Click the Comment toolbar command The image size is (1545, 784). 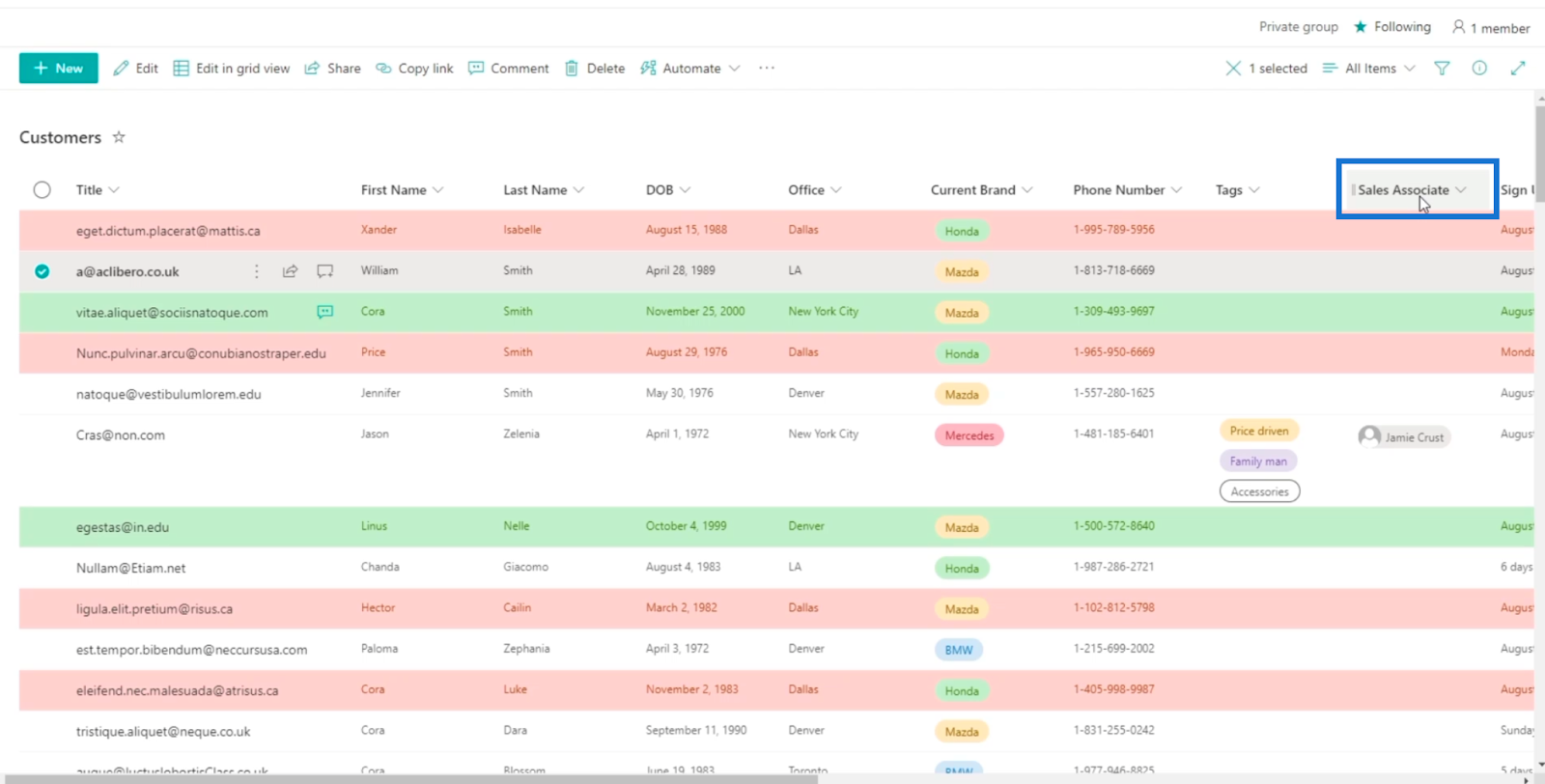coord(509,69)
